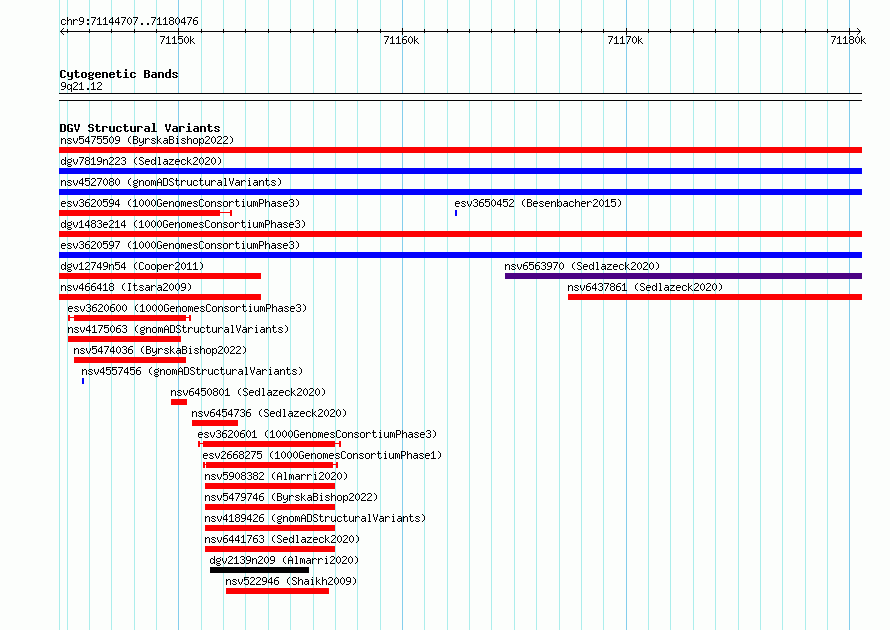This screenshot has width=890, height=630.
Task: Click the blue bar under nsv4527080
Action: click(460, 192)
